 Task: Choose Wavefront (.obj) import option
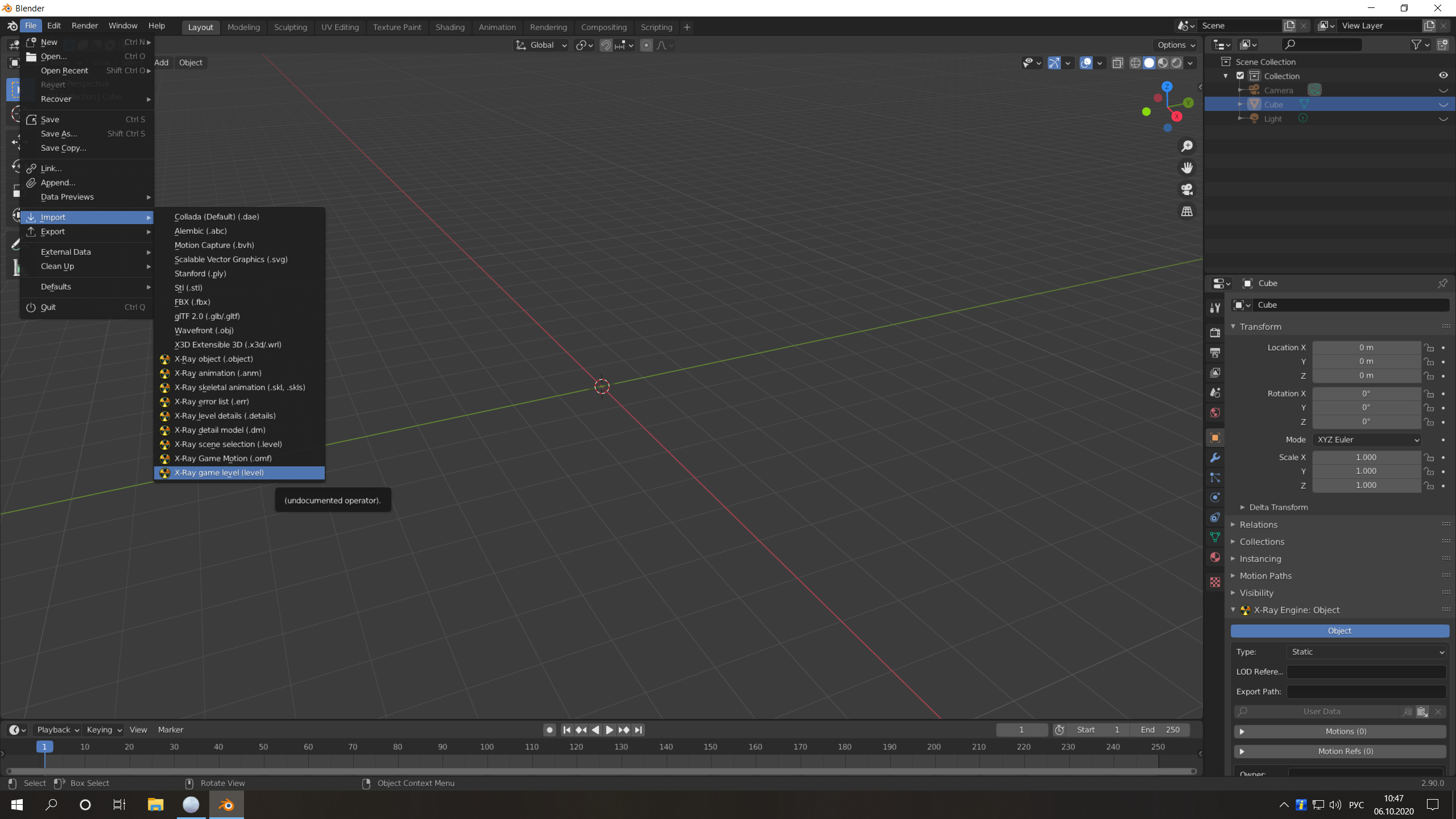click(x=239, y=330)
